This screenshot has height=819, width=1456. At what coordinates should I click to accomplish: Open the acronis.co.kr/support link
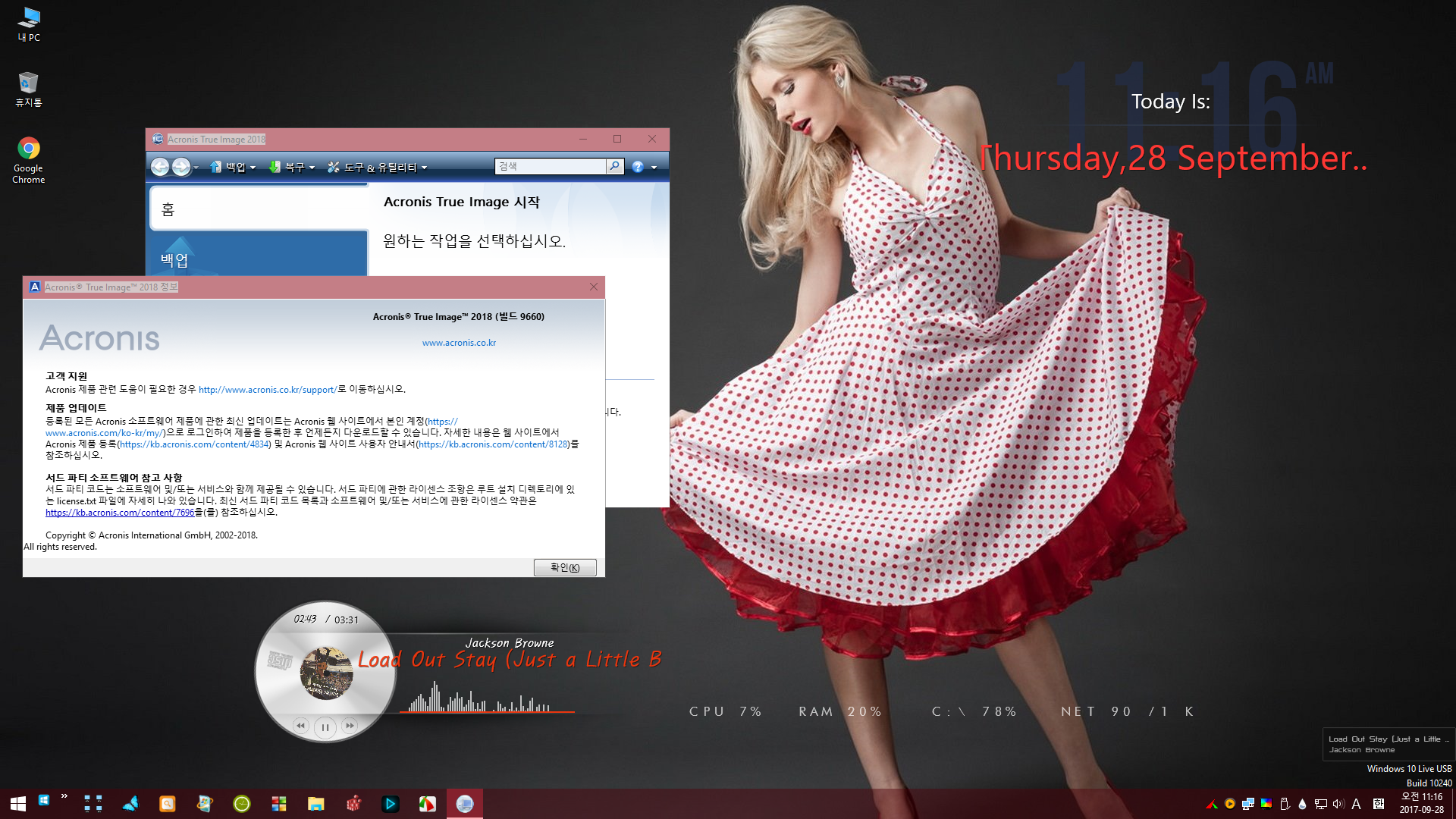click(268, 390)
